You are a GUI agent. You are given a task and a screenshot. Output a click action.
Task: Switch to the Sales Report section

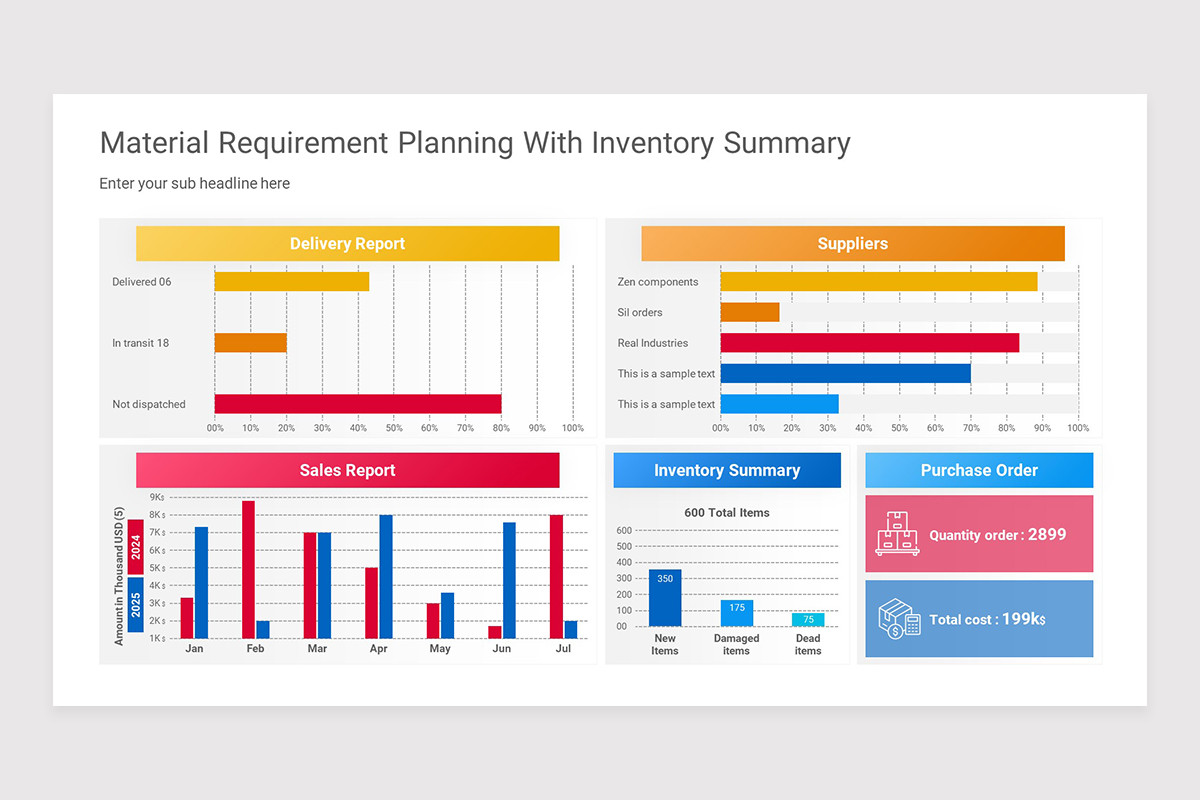click(347, 470)
